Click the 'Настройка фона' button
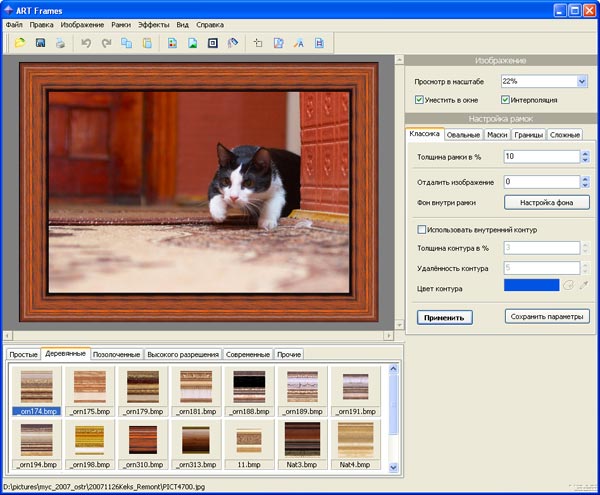This screenshot has width=600, height=495. [547, 202]
